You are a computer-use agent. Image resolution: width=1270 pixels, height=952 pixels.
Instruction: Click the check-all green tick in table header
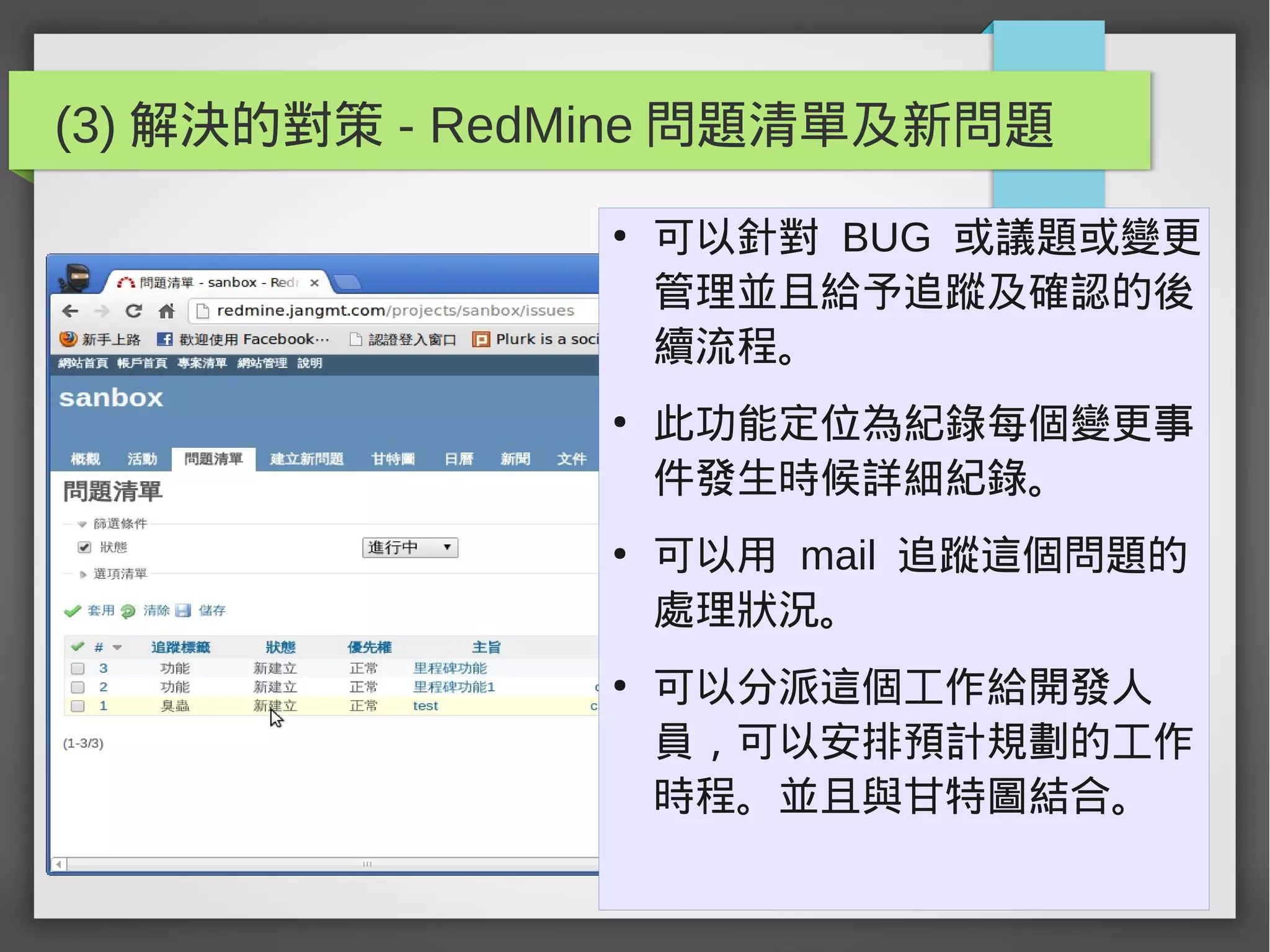point(78,647)
